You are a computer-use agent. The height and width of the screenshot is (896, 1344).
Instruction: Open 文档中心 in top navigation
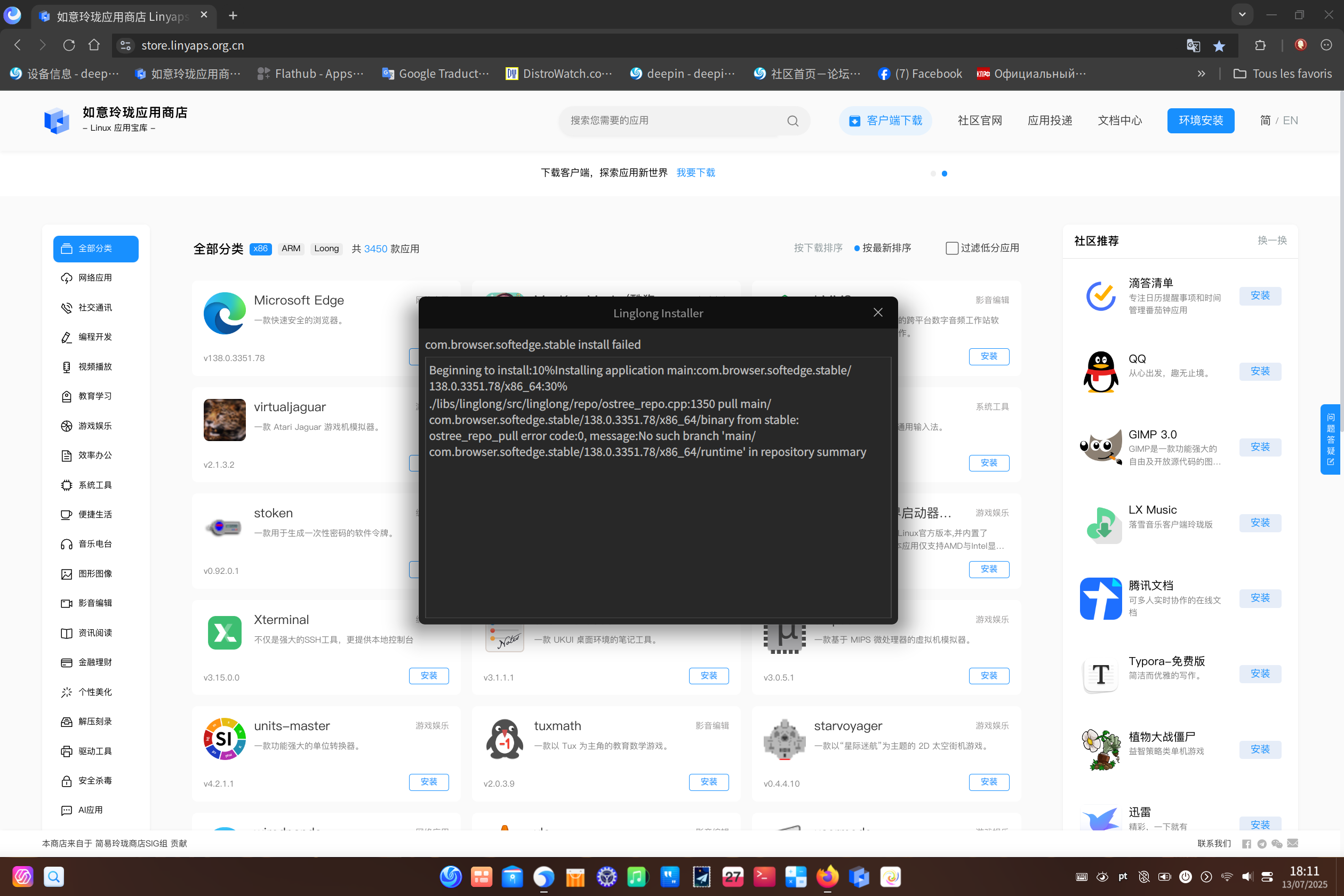click(x=1119, y=121)
